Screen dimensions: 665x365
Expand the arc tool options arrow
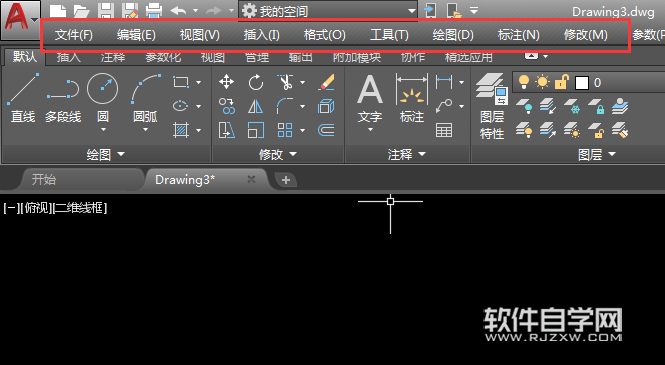(145, 130)
